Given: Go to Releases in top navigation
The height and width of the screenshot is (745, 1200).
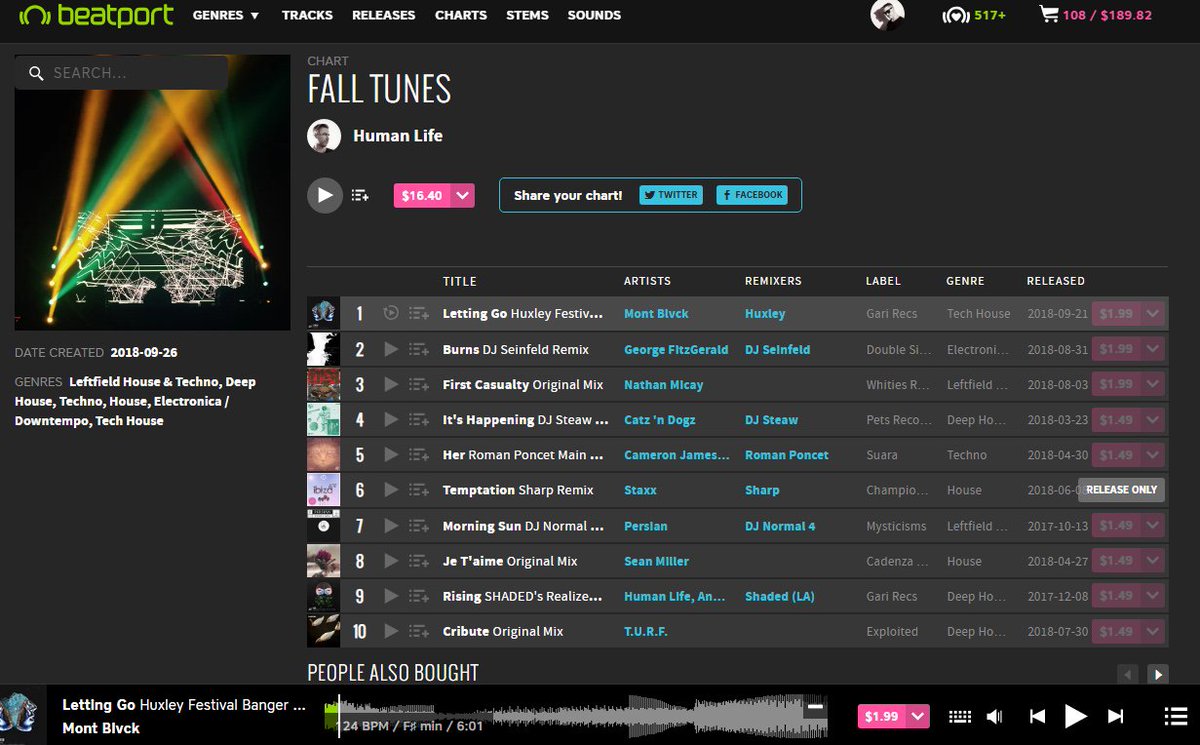Looking at the screenshot, I should [384, 15].
